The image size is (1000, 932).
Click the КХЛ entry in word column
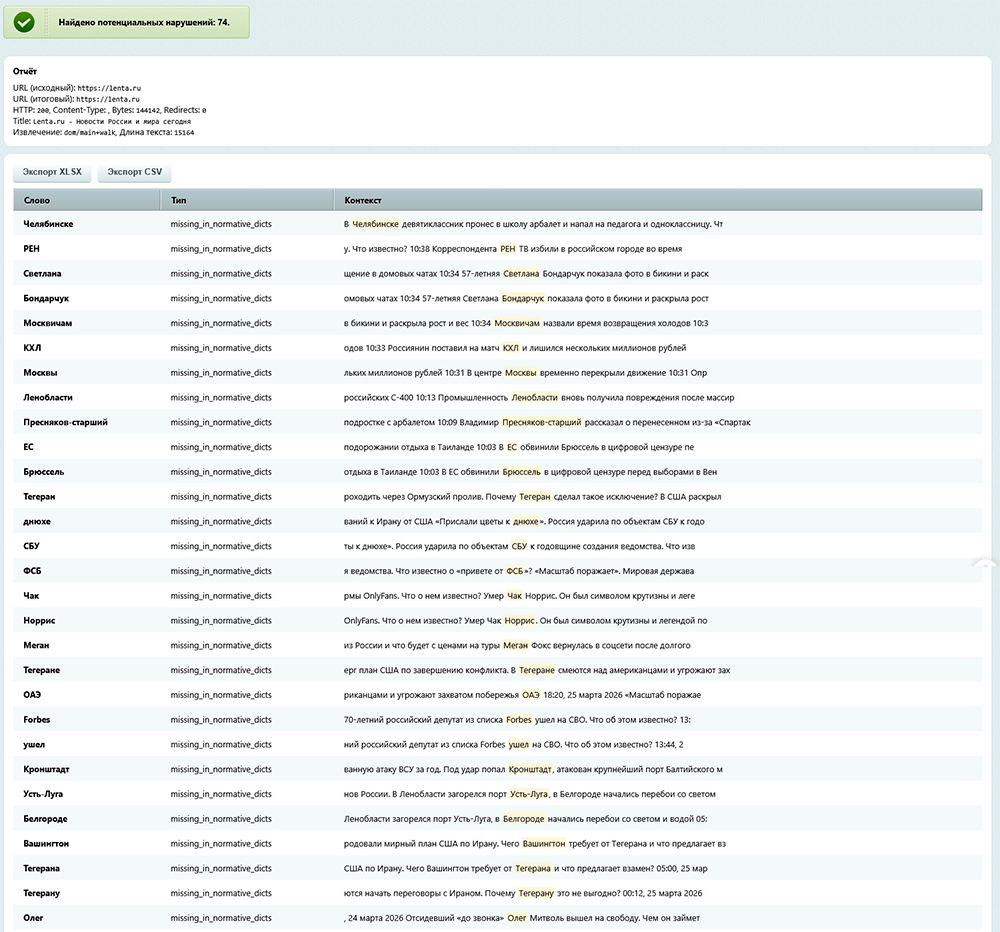32,348
